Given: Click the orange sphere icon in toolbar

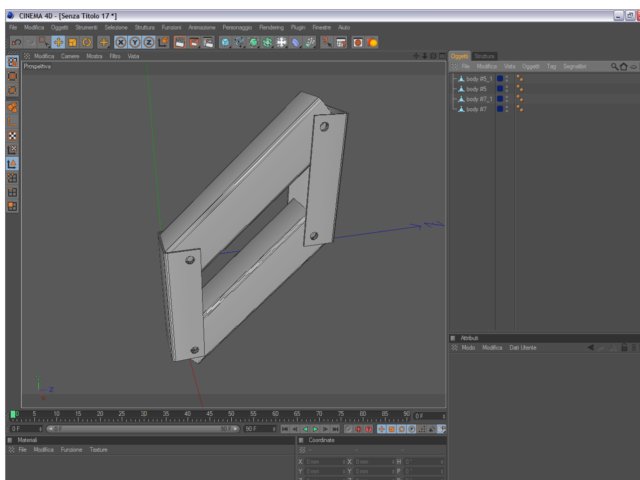Looking at the screenshot, I should click(372, 42).
